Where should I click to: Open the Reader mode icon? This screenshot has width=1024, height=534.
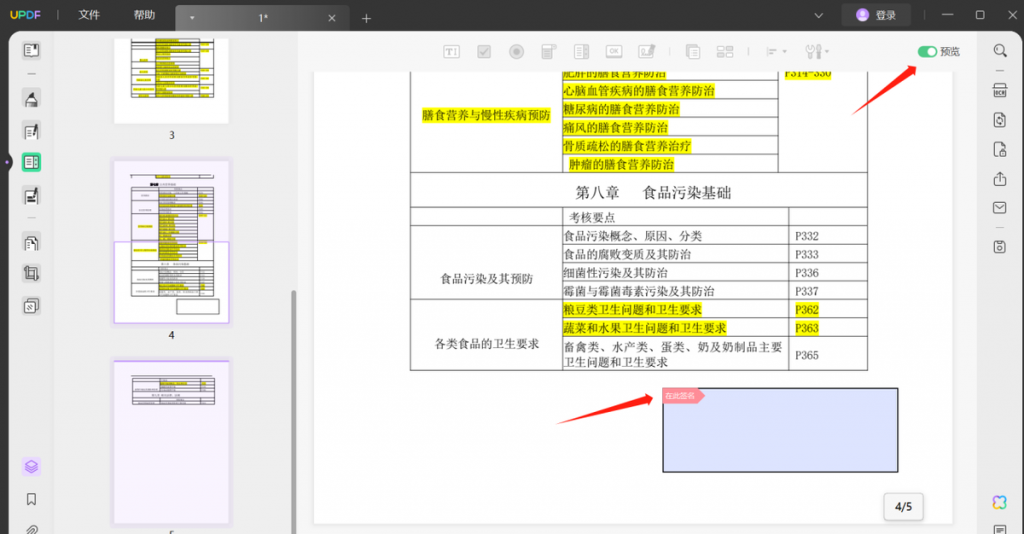pyautogui.click(x=31, y=50)
